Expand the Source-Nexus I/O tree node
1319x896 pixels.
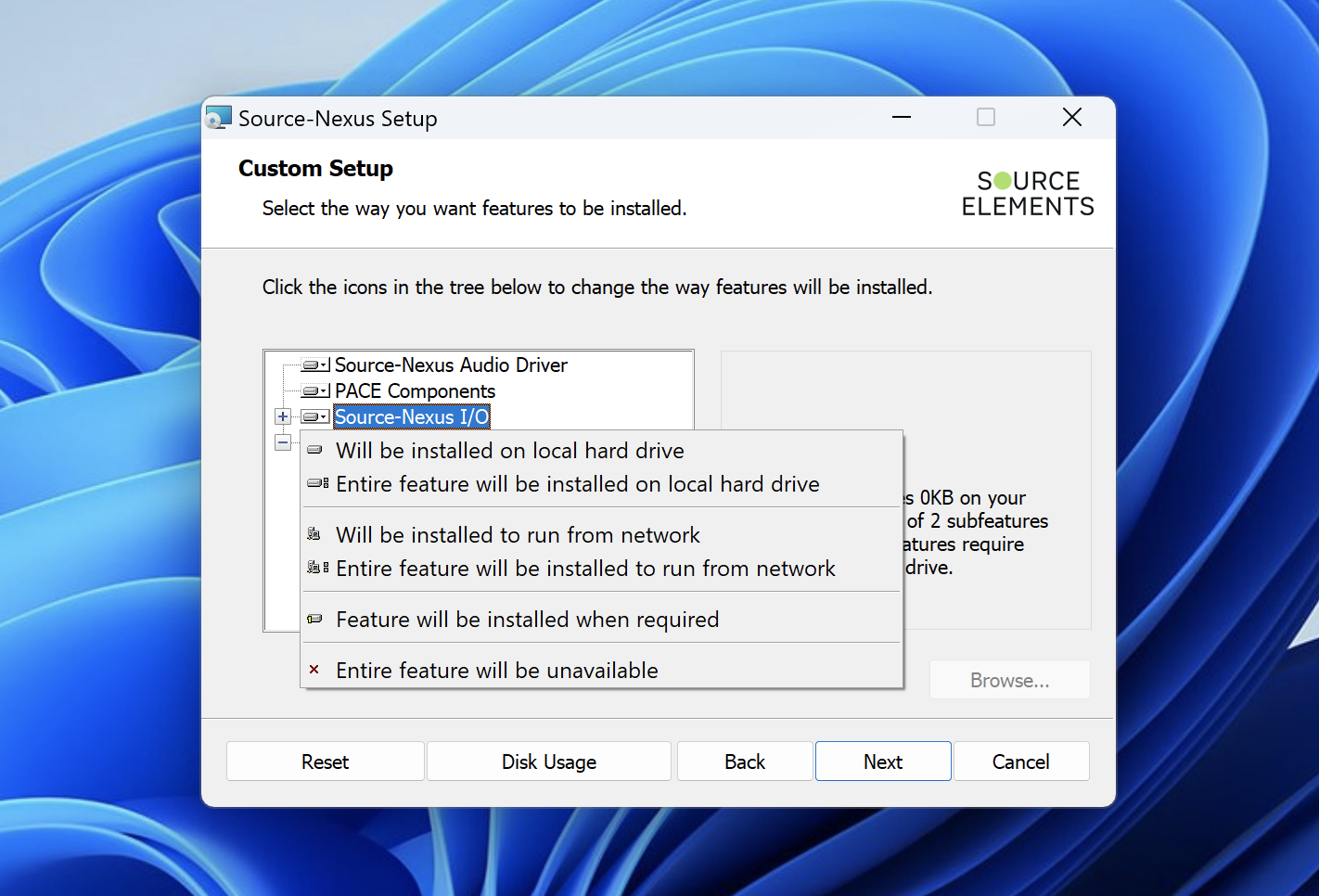coord(283,417)
